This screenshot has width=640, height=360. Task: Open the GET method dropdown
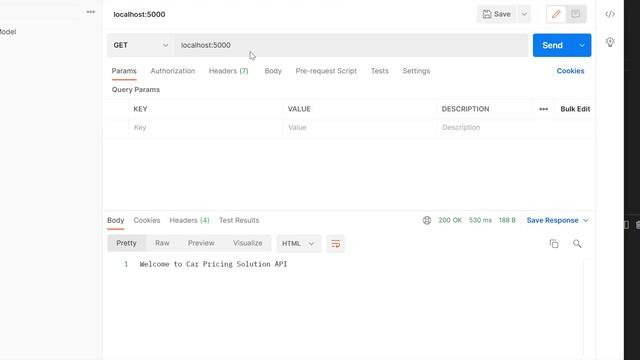(140, 45)
